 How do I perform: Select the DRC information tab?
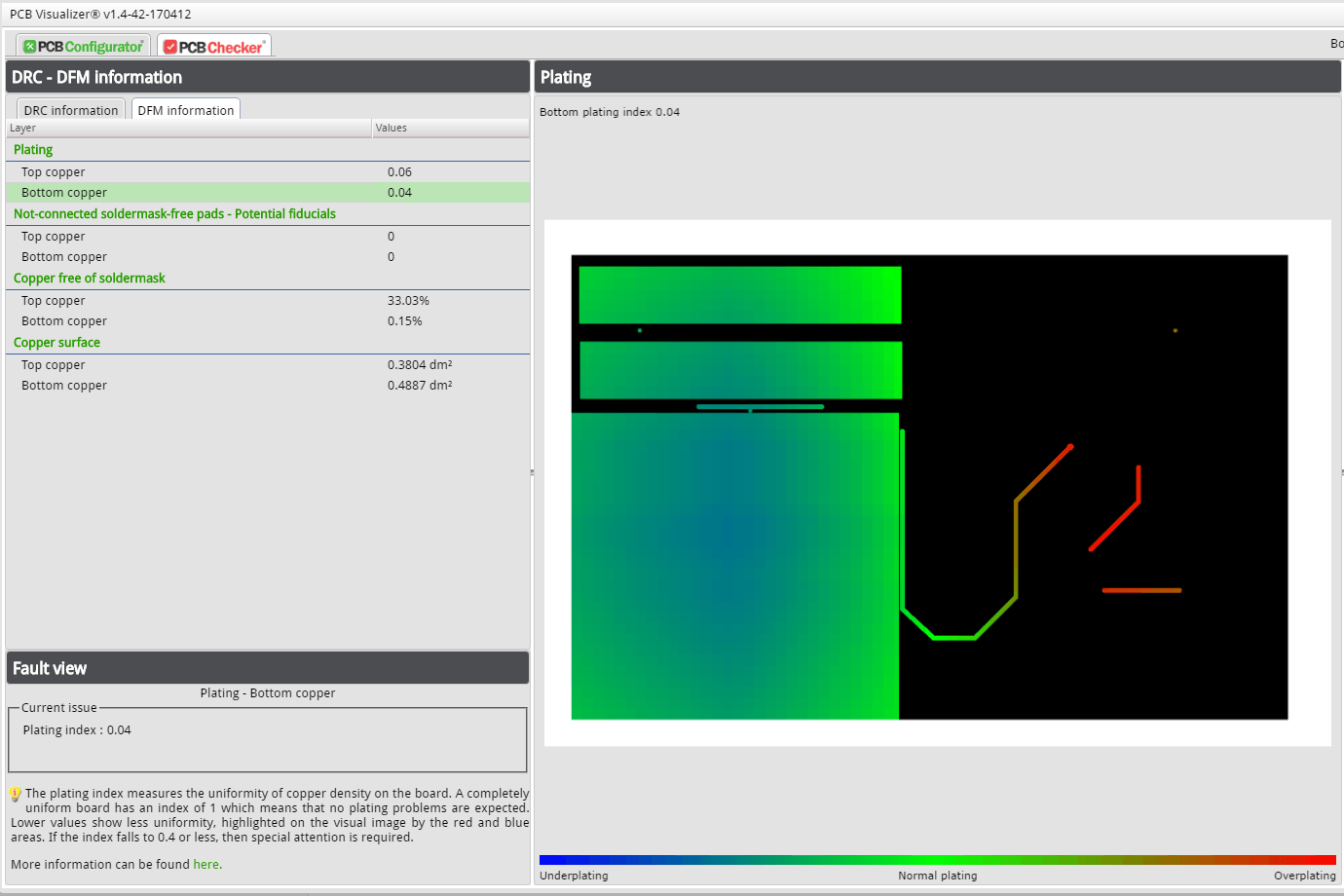pyautogui.click(x=71, y=110)
